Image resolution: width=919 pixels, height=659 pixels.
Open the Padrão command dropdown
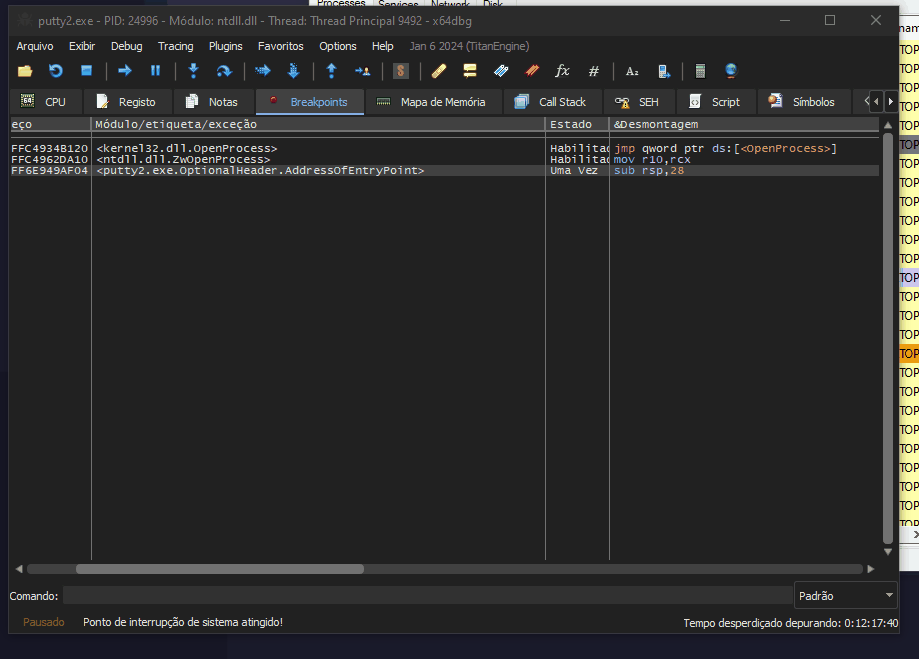[x=845, y=596]
